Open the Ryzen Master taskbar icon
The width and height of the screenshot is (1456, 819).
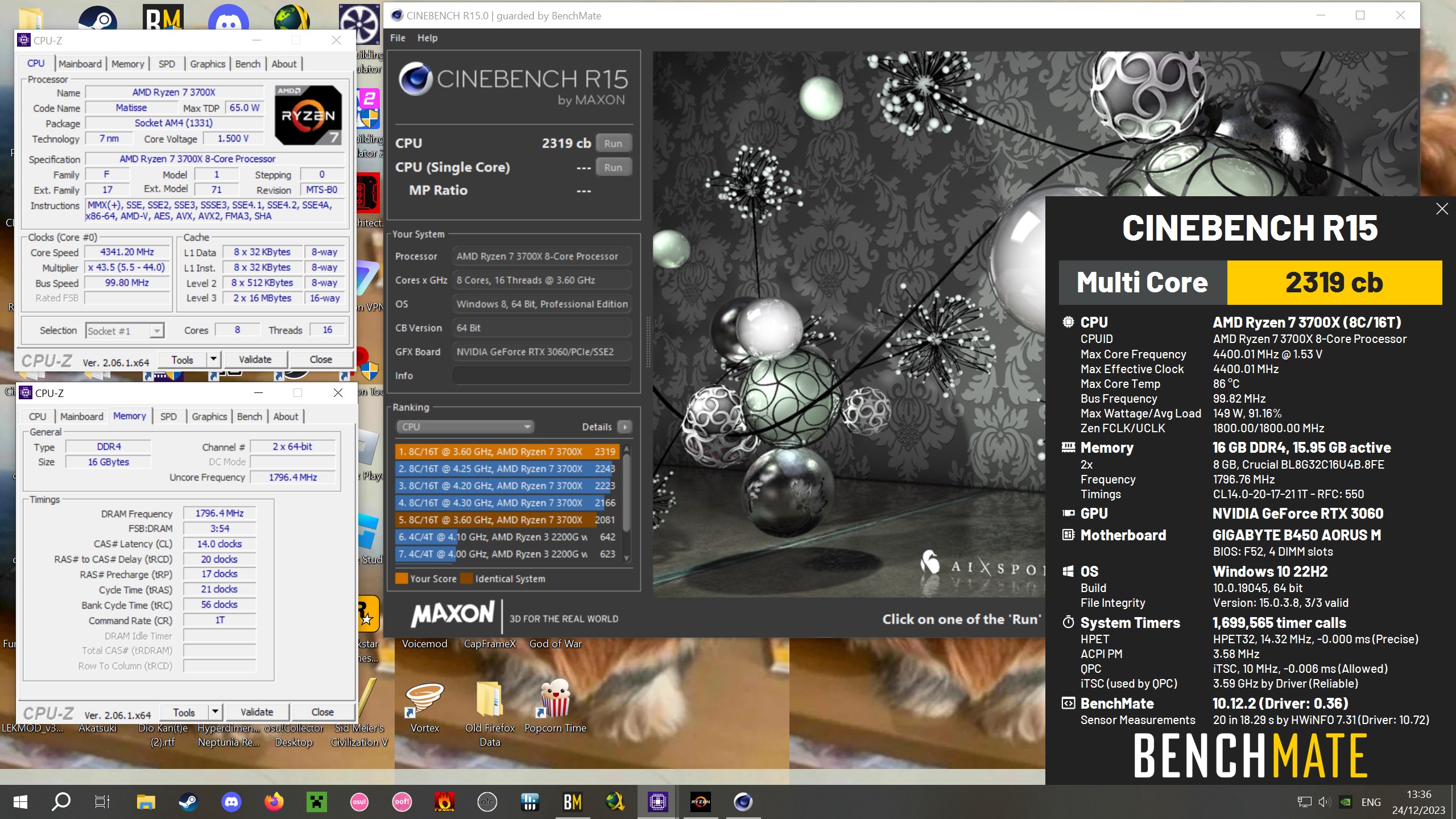[700, 802]
